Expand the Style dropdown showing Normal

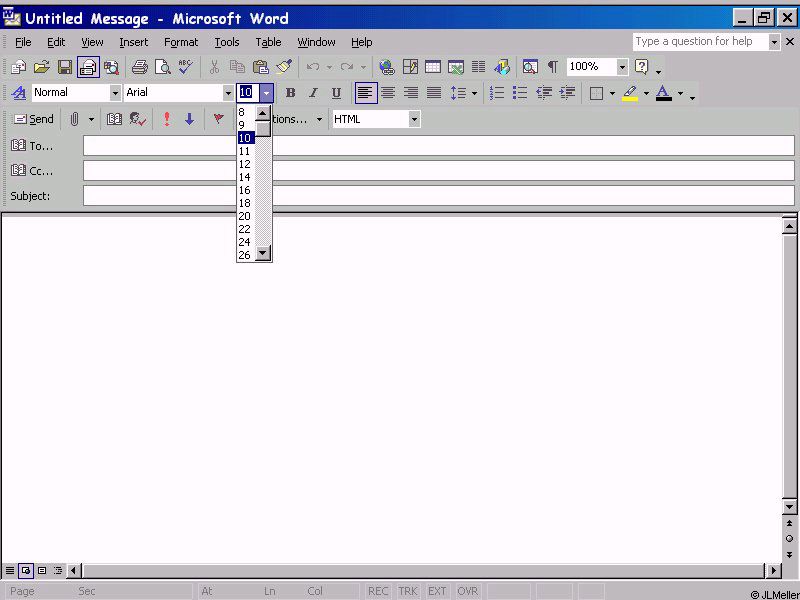pos(115,93)
